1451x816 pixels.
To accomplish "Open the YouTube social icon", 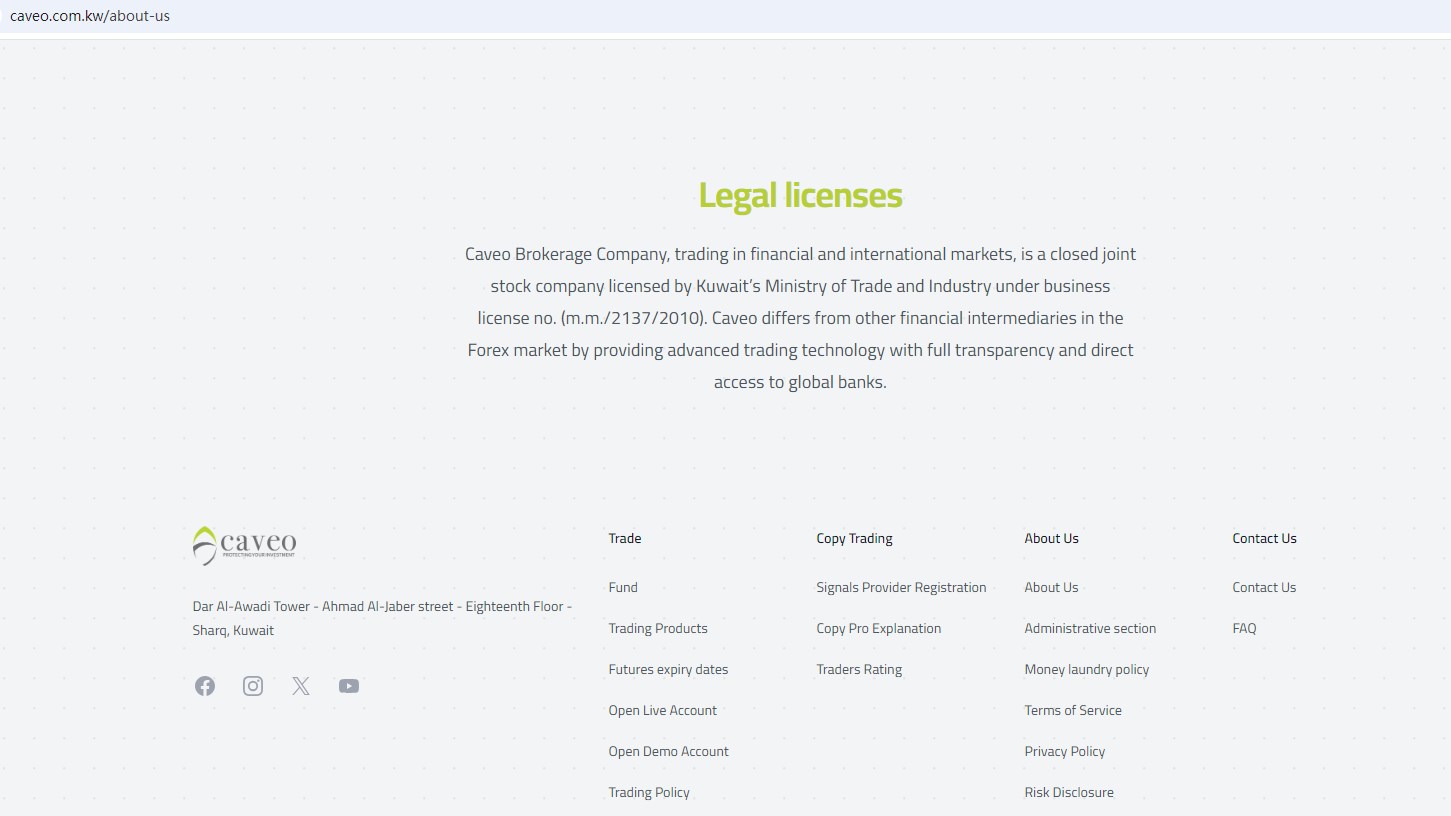I will (349, 686).
